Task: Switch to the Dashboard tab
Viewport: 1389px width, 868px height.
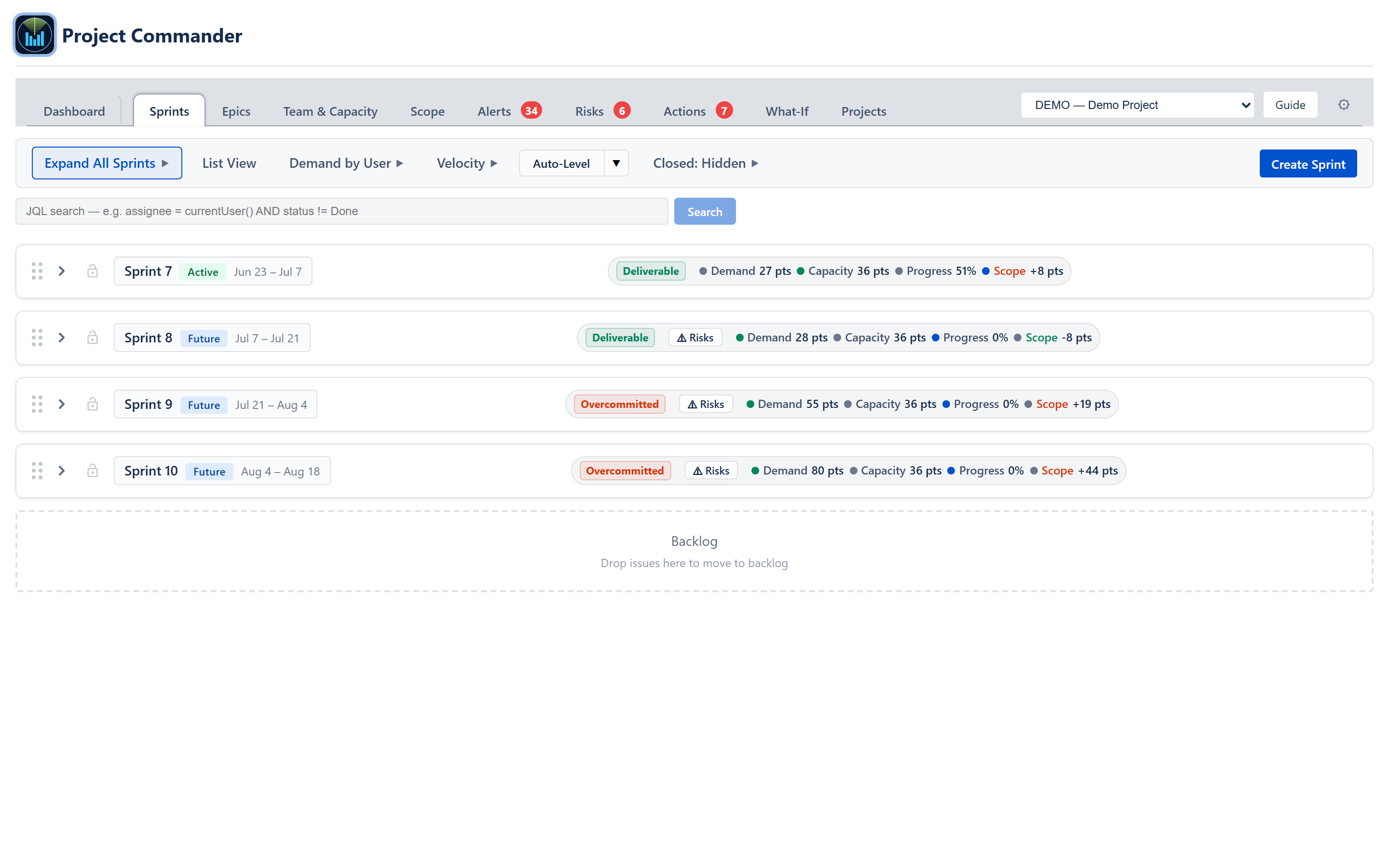Action: coord(74,111)
